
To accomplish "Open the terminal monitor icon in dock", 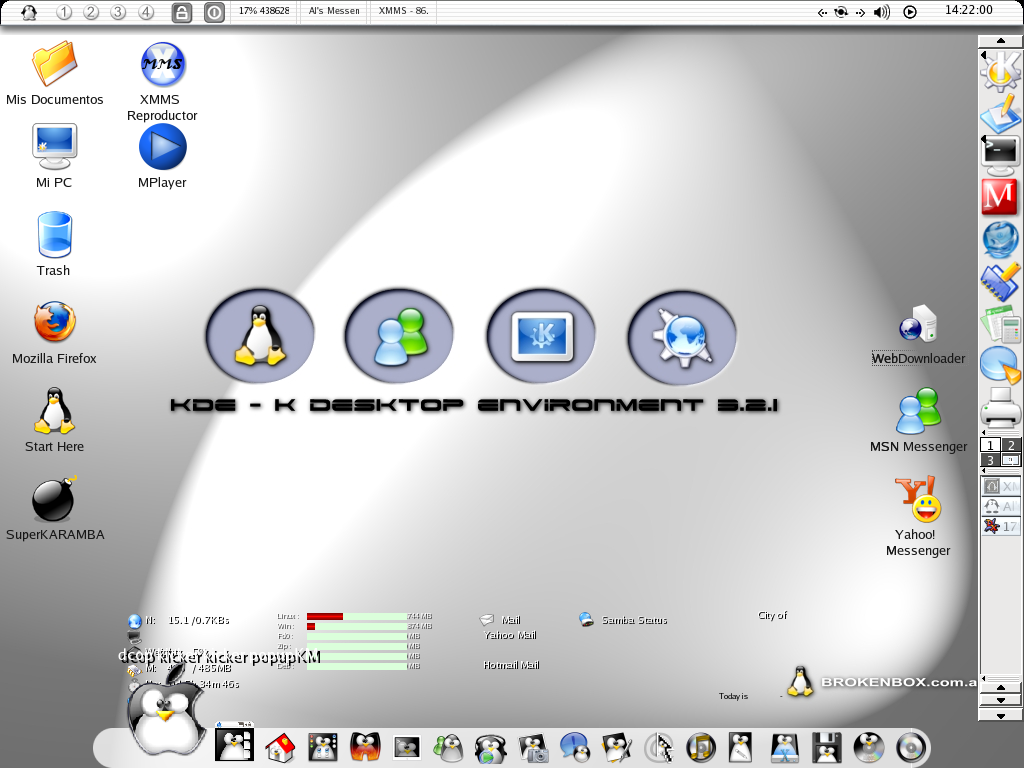I will pos(407,748).
